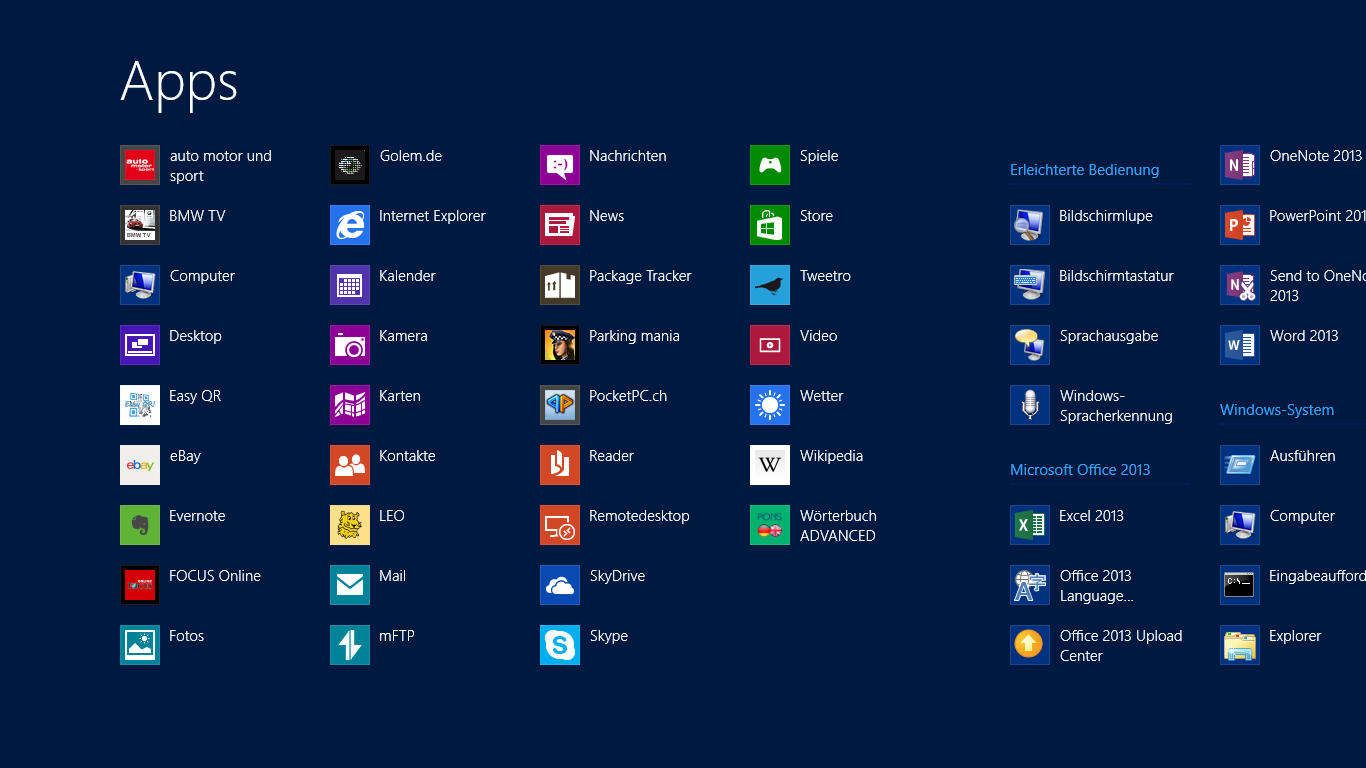Launch the Explorer folder icon
This screenshot has width=1366, height=768.
pos(1240,645)
